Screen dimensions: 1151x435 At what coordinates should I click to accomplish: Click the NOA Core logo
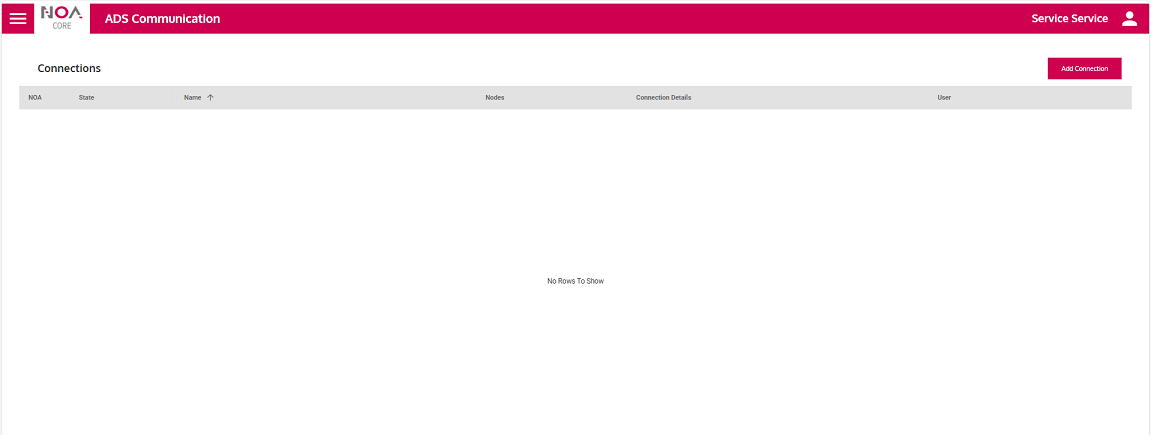tap(62, 18)
